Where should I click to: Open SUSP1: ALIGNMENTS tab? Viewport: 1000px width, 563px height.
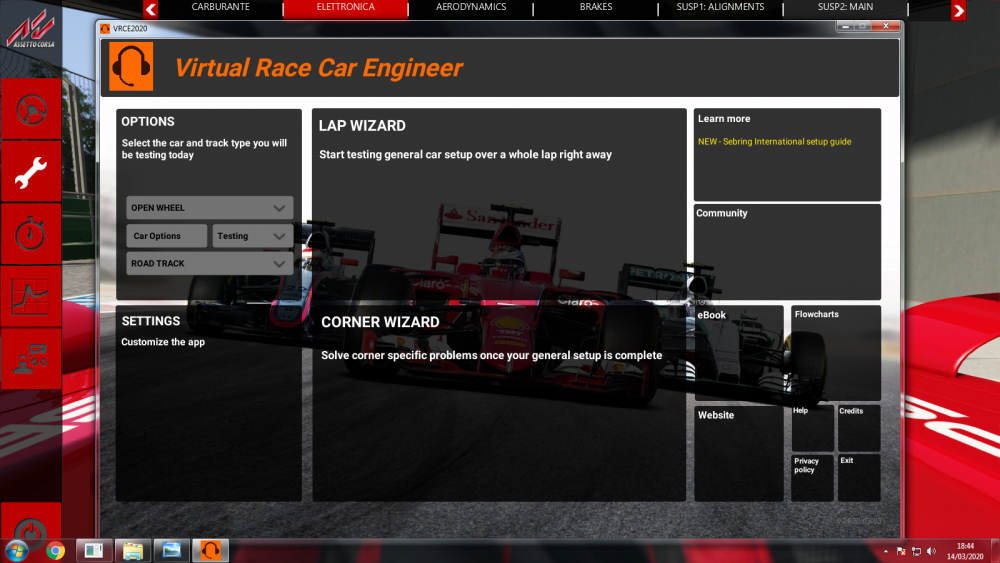click(x=721, y=8)
